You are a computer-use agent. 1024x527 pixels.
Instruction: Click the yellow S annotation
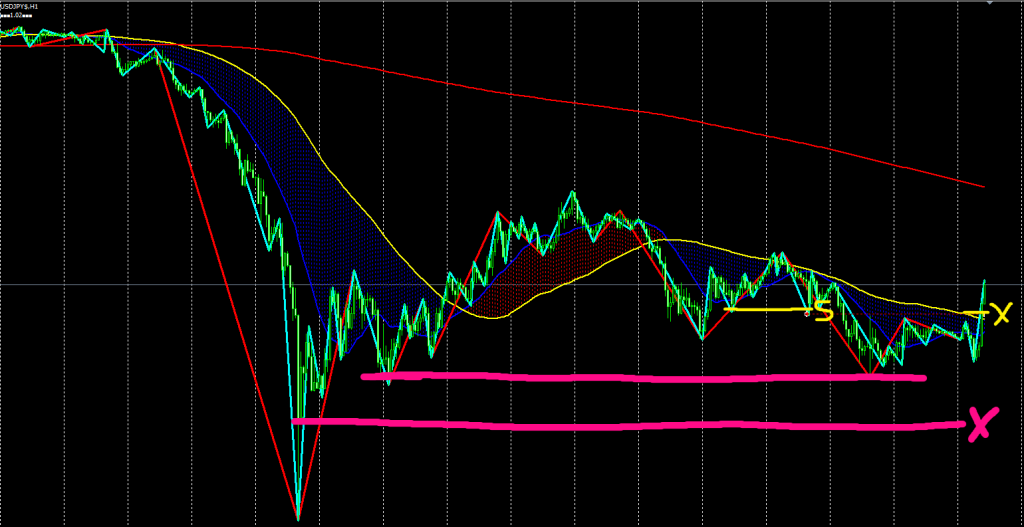pyautogui.click(x=824, y=311)
